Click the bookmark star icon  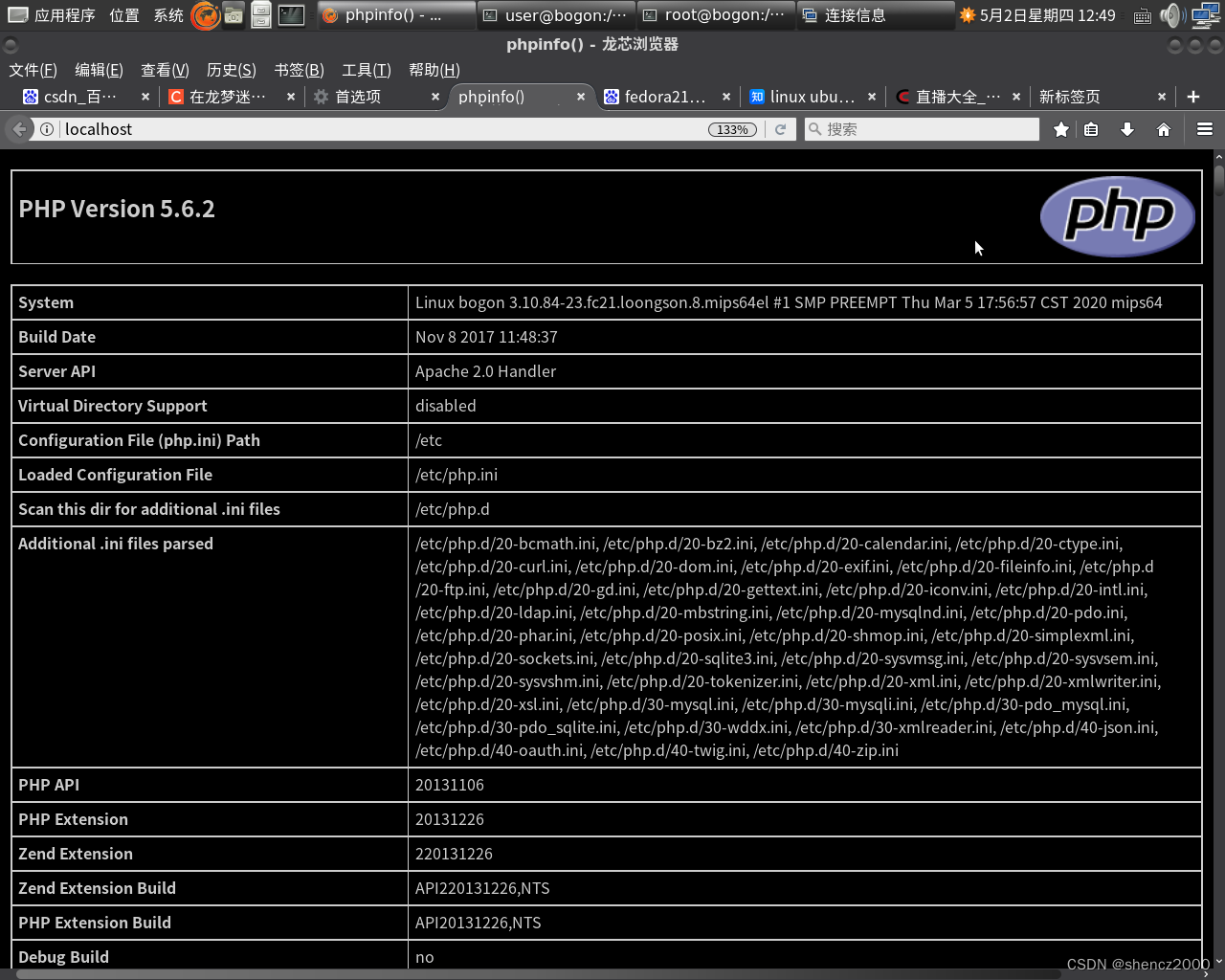point(1060,129)
